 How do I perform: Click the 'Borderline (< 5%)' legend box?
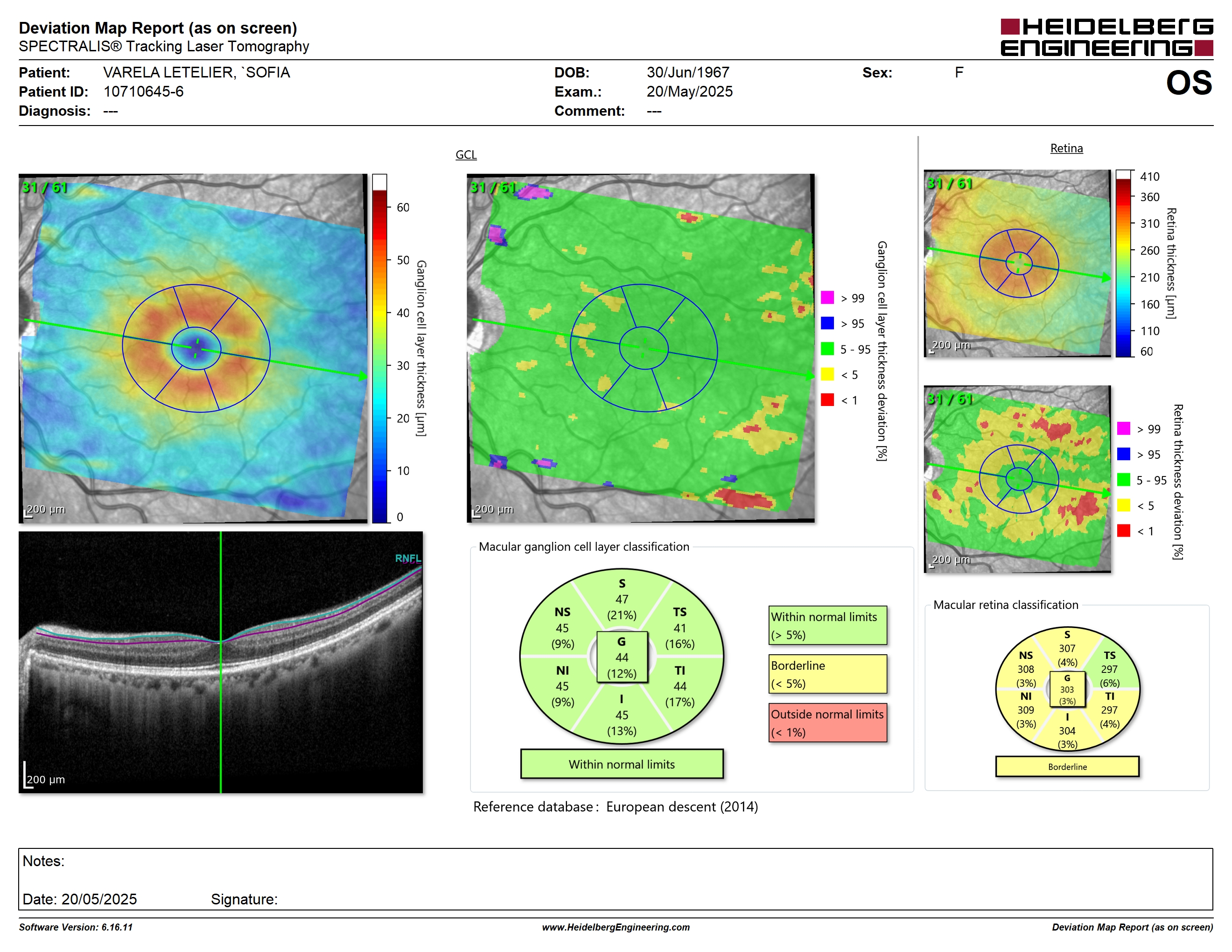(827, 674)
